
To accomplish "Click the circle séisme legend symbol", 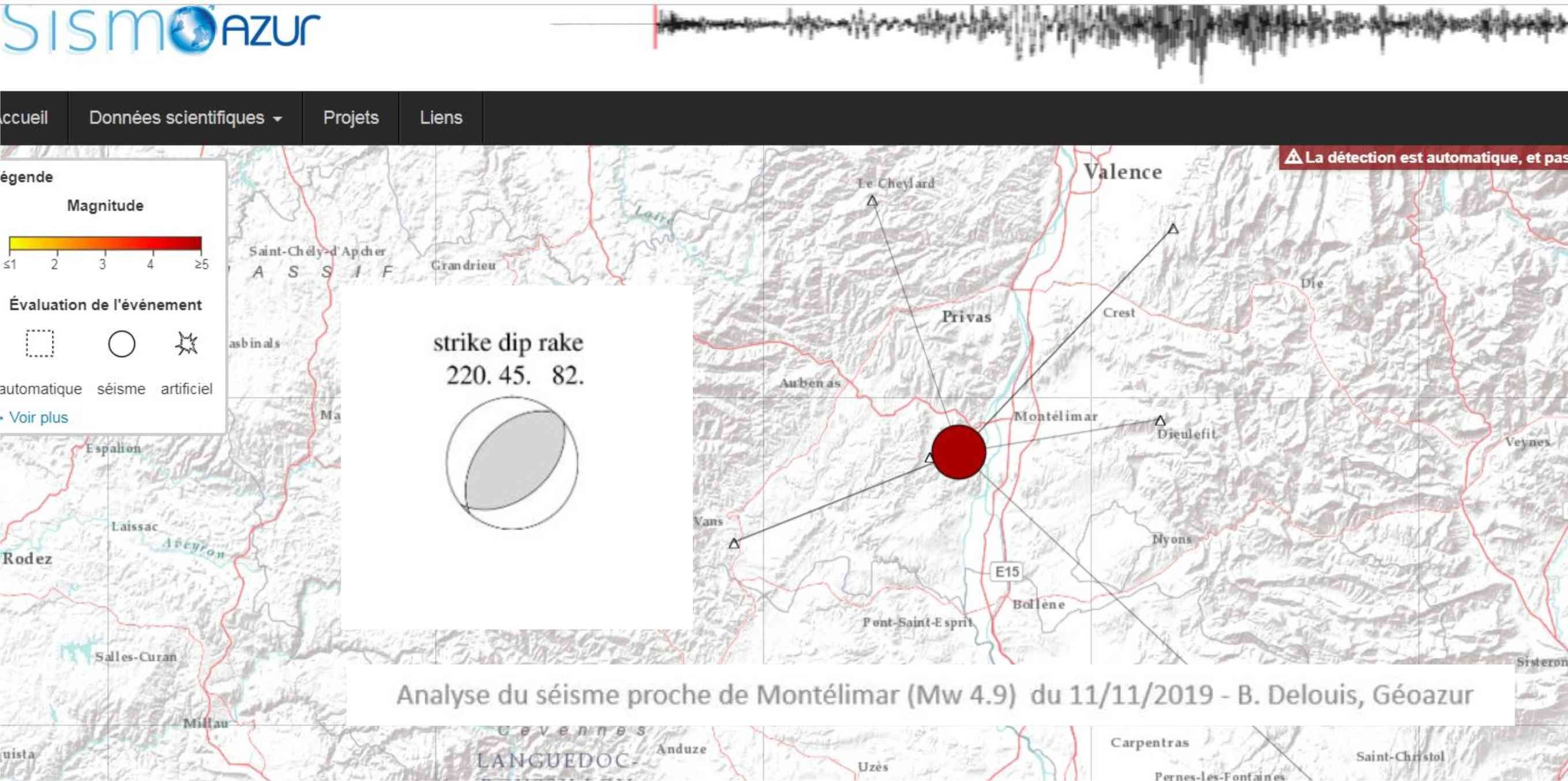I will (122, 344).
